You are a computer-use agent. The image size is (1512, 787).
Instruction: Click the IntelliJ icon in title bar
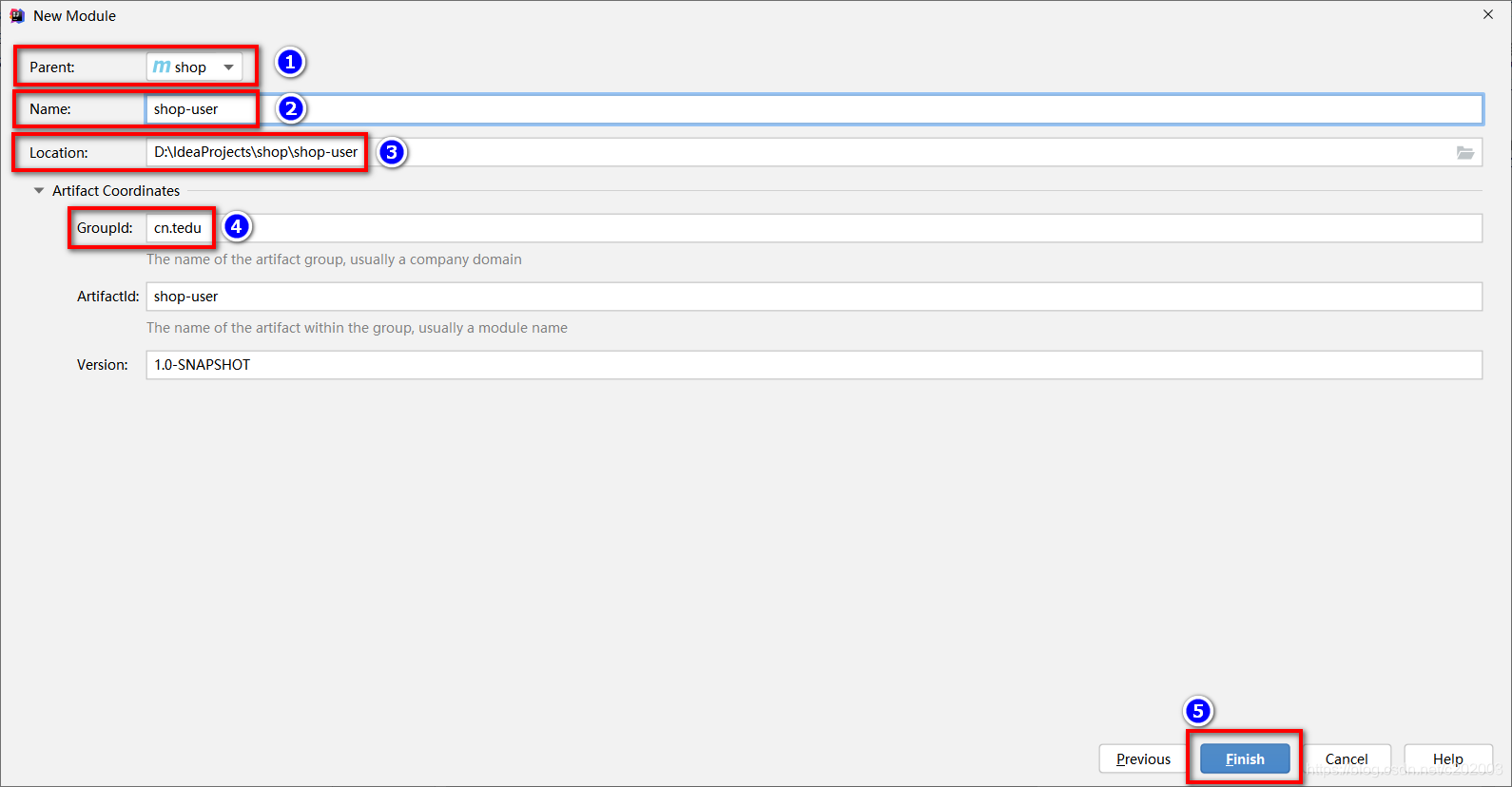coord(17,16)
